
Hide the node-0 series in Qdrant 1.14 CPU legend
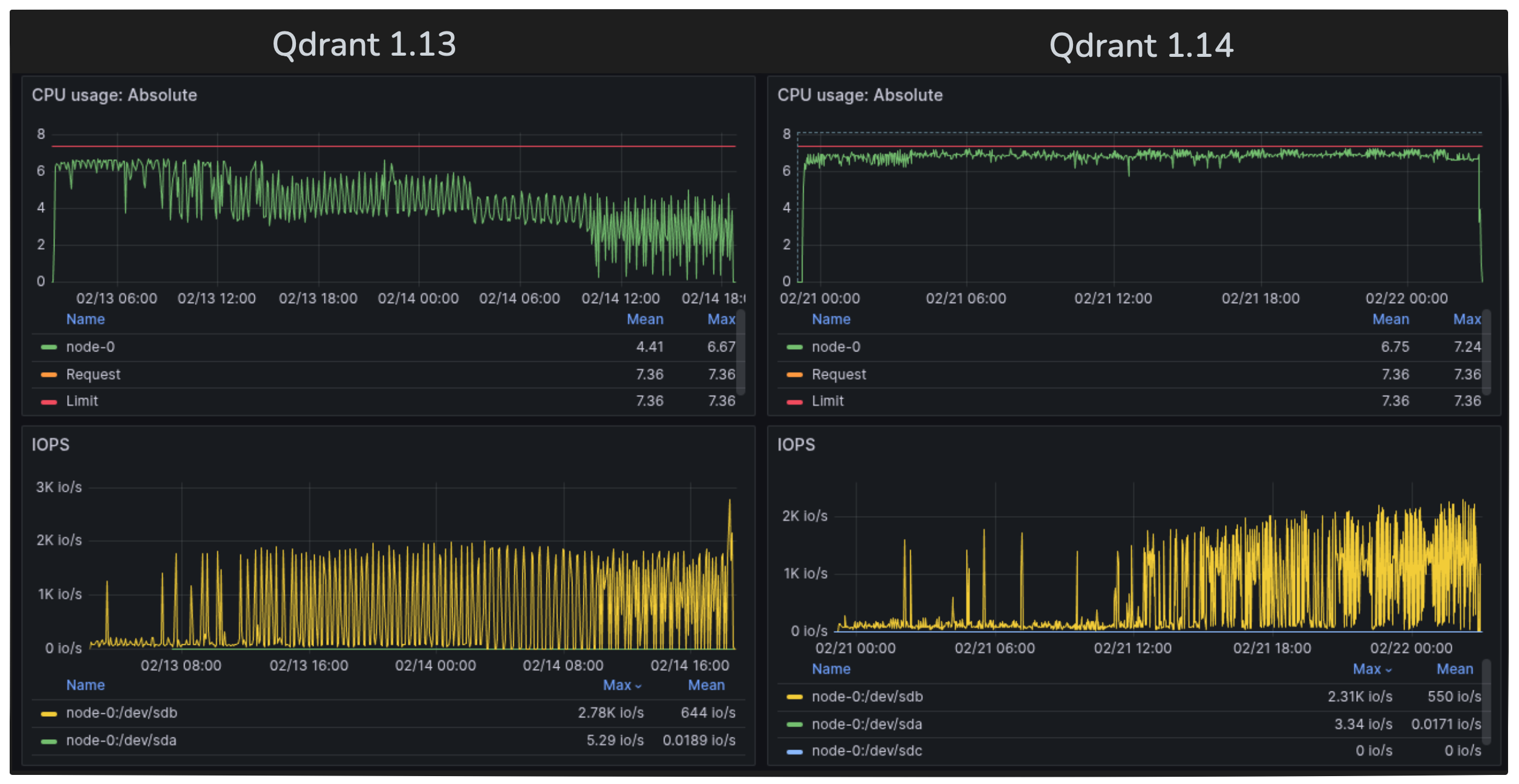coord(836,347)
